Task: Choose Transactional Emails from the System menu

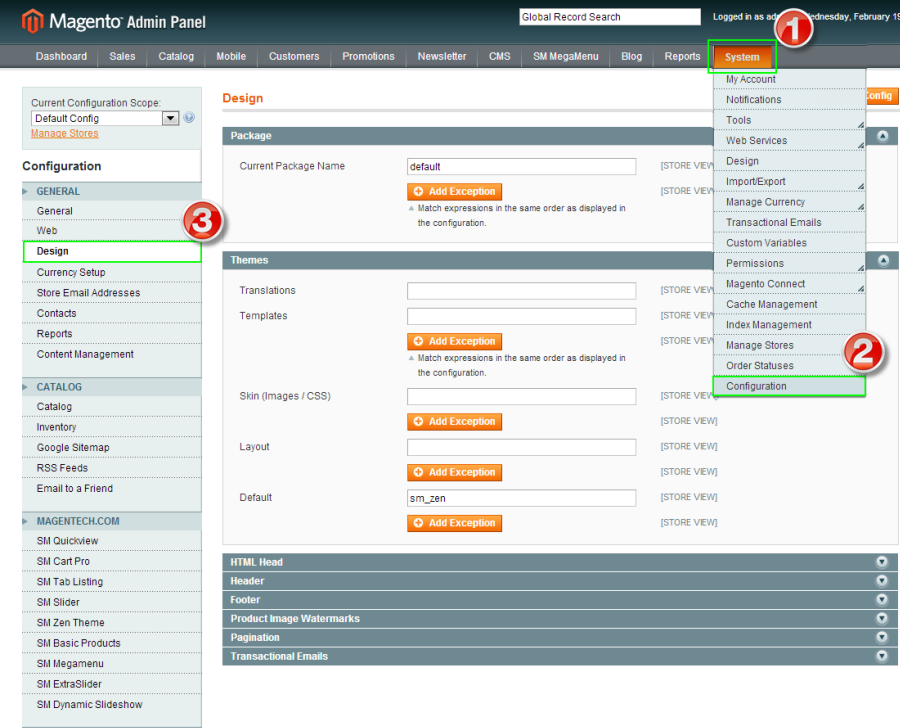Action: 789,223
